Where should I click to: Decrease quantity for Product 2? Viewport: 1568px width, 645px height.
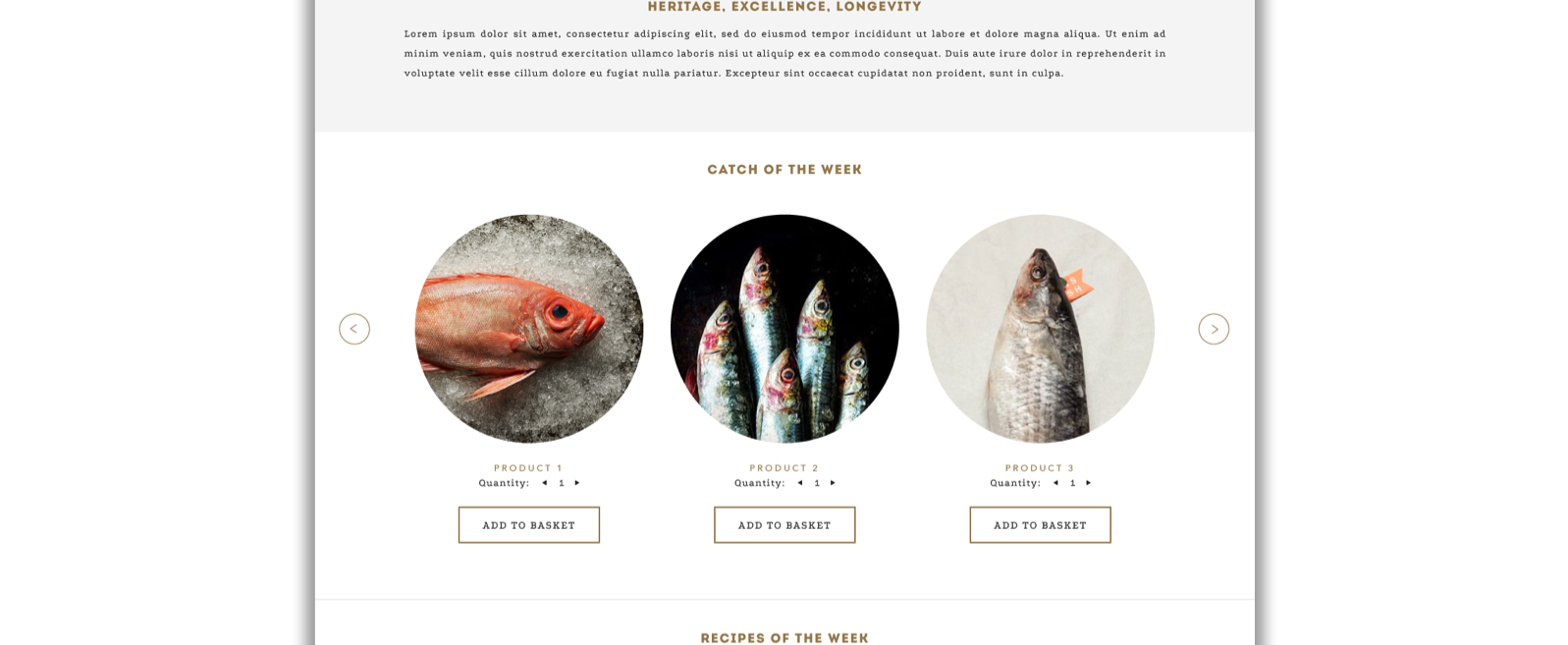click(x=800, y=483)
